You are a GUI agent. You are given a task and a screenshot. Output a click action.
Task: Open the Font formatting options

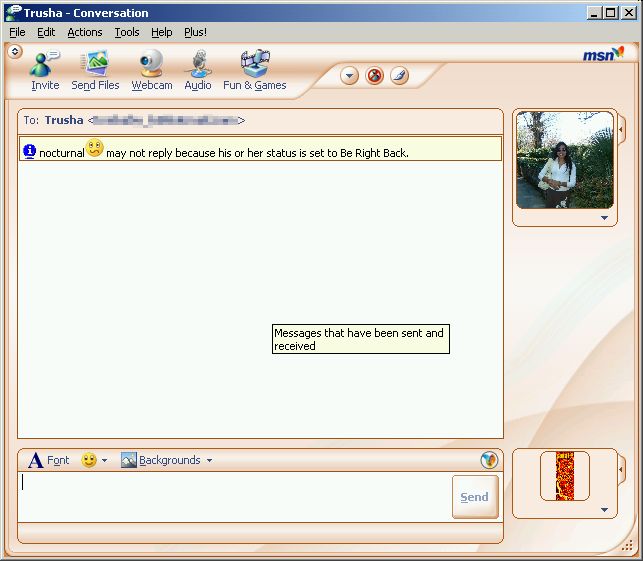49,460
